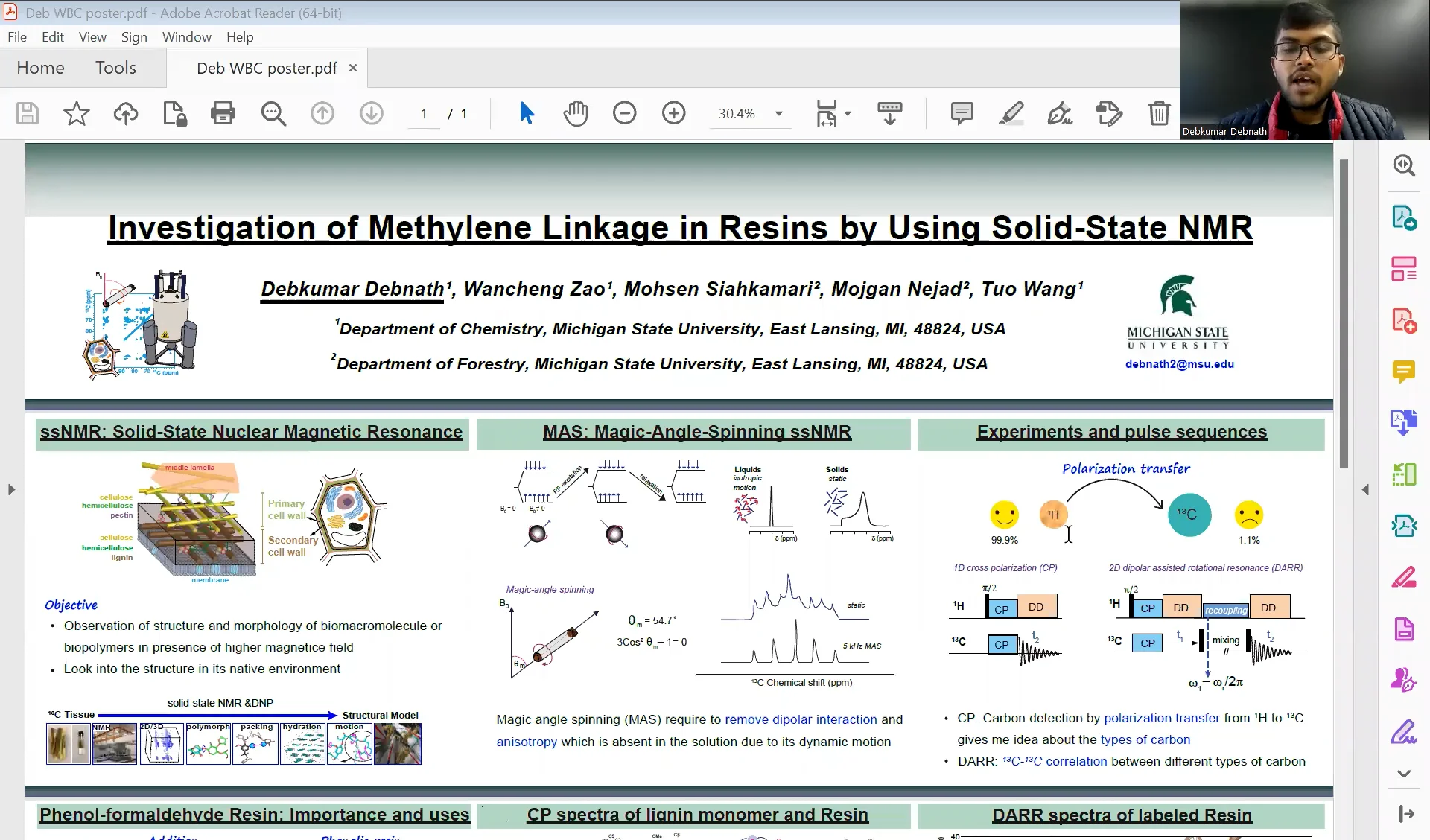Image resolution: width=1430 pixels, height=840 pixels.
Task: Print the poster PDF
Action: click(x=223, y=113)
